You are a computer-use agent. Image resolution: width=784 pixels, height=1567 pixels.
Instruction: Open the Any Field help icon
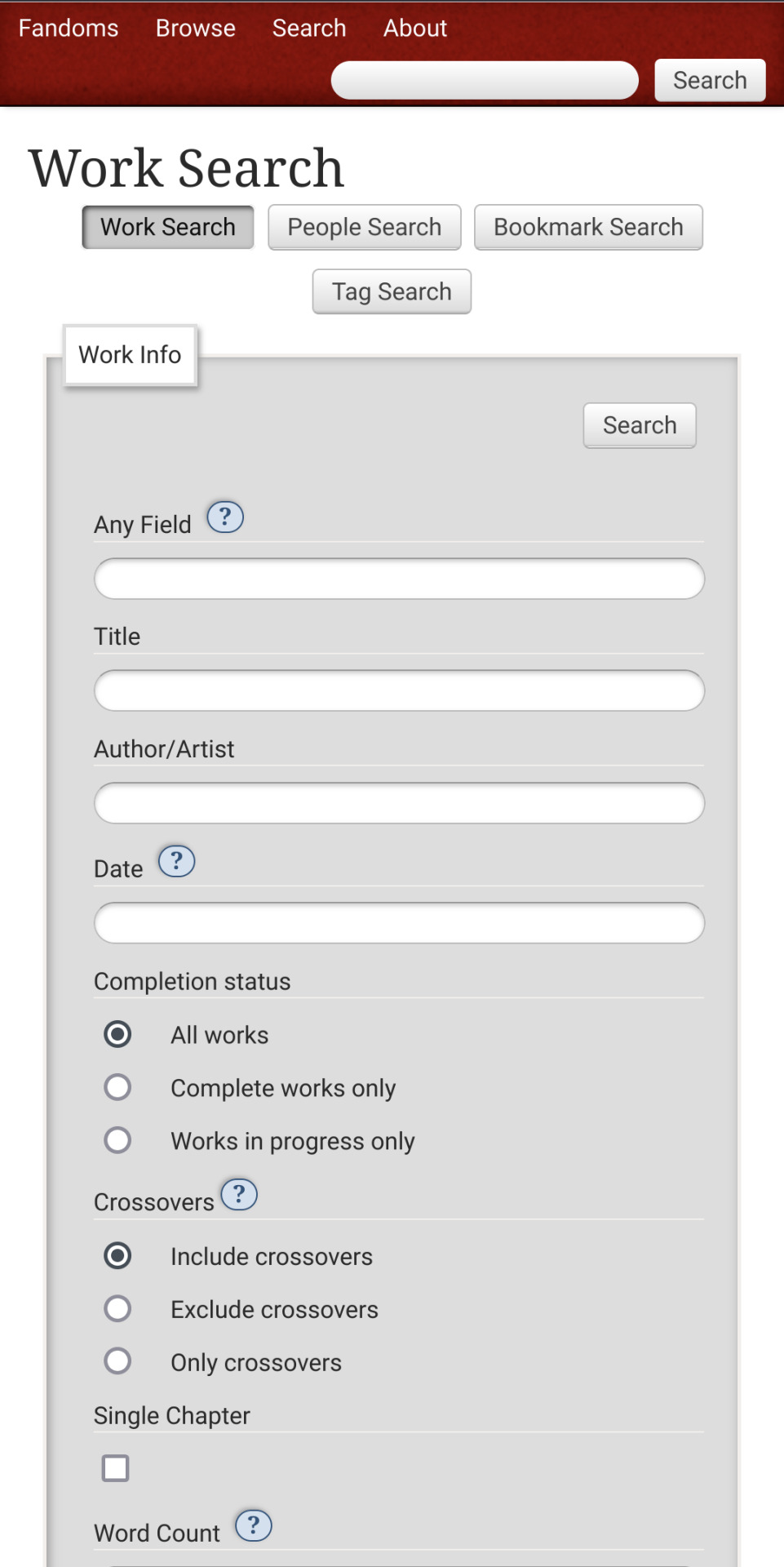(225, 517)
